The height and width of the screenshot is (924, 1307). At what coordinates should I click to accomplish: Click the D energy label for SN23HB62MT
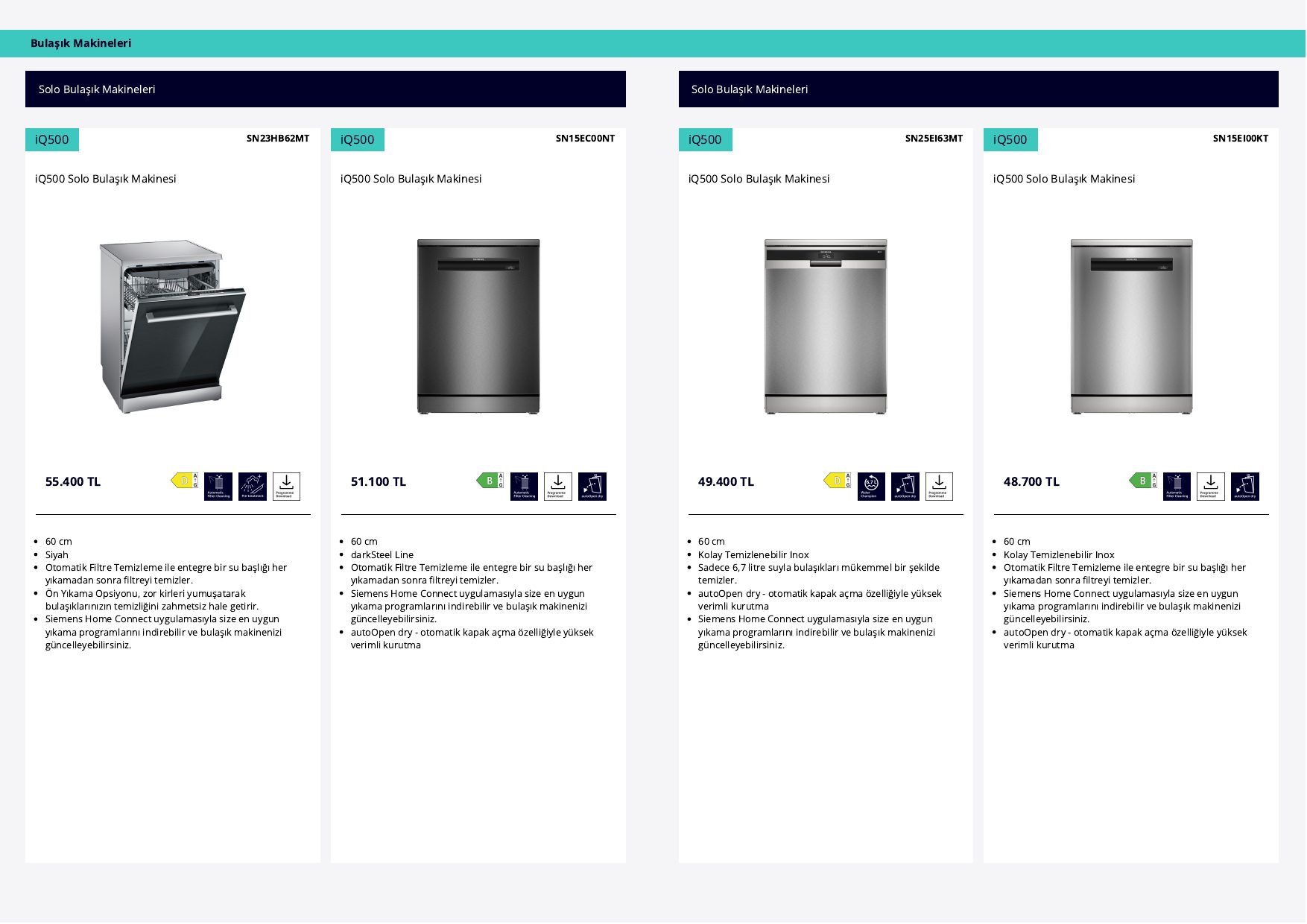[x=184, y=481]
